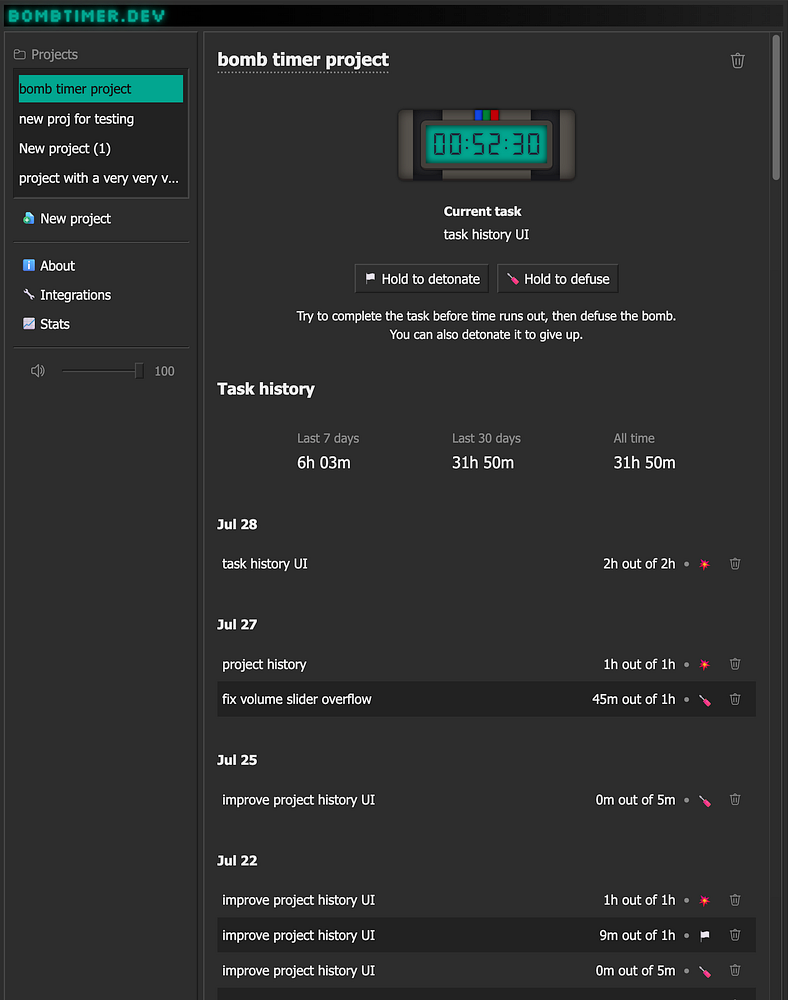Delete the Jul 25 improve project history UI entry
788x1000 pixels.
click(735, 800)
